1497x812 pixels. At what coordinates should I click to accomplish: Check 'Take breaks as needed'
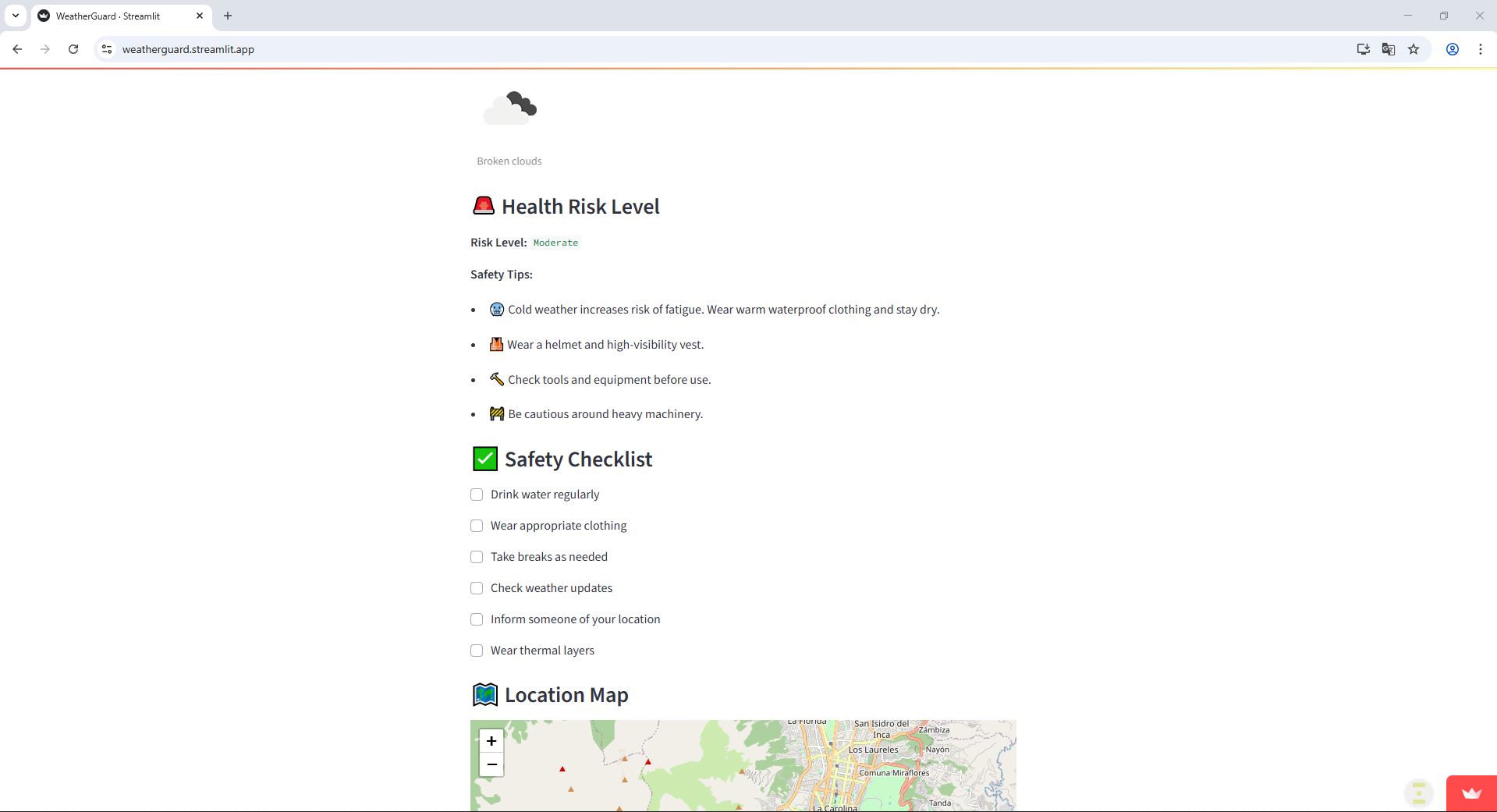pos(477,557)
